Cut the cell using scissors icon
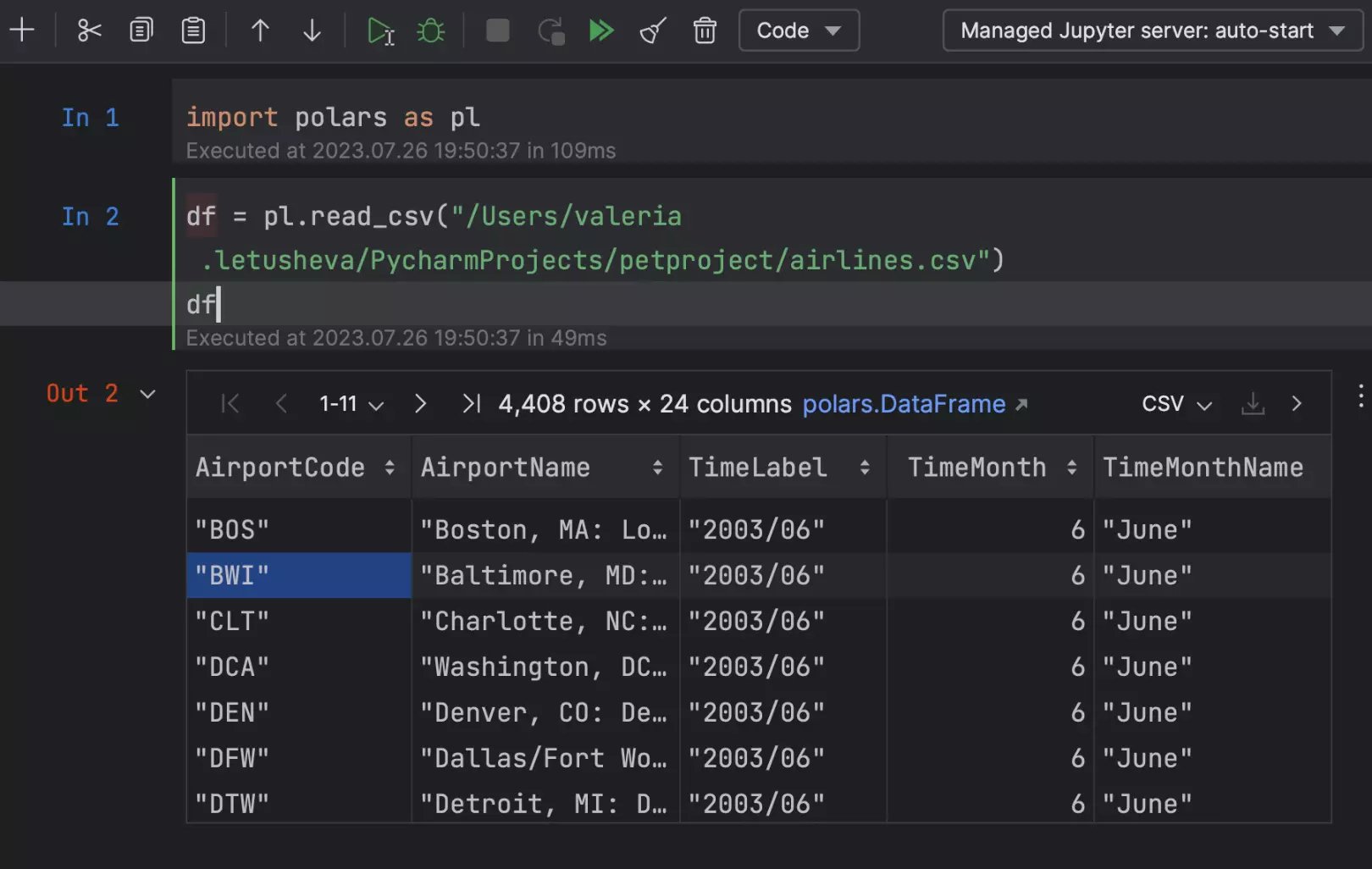This screenshot has width=1372, height=869. coord(89,30)
